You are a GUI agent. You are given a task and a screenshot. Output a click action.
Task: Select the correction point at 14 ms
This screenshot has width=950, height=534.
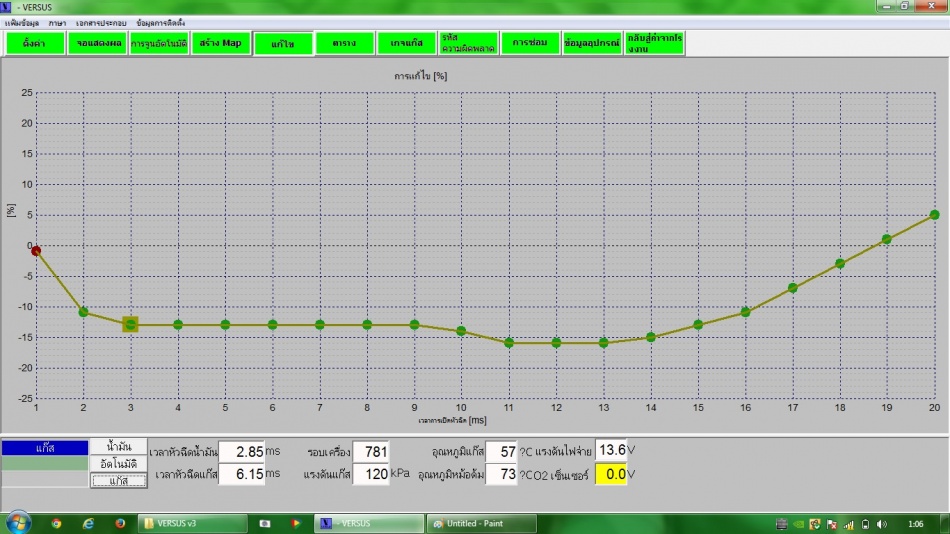(x=651, y=337)
